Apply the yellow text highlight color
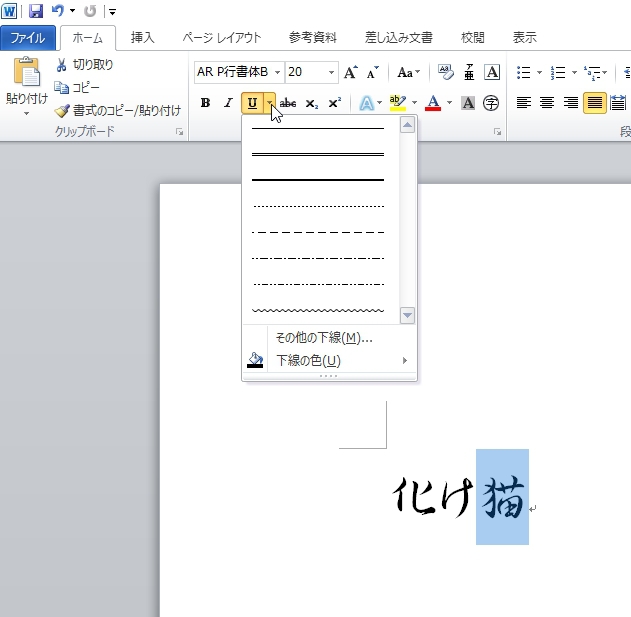This screenshot has width=631, height=617. tap(398, 103)
